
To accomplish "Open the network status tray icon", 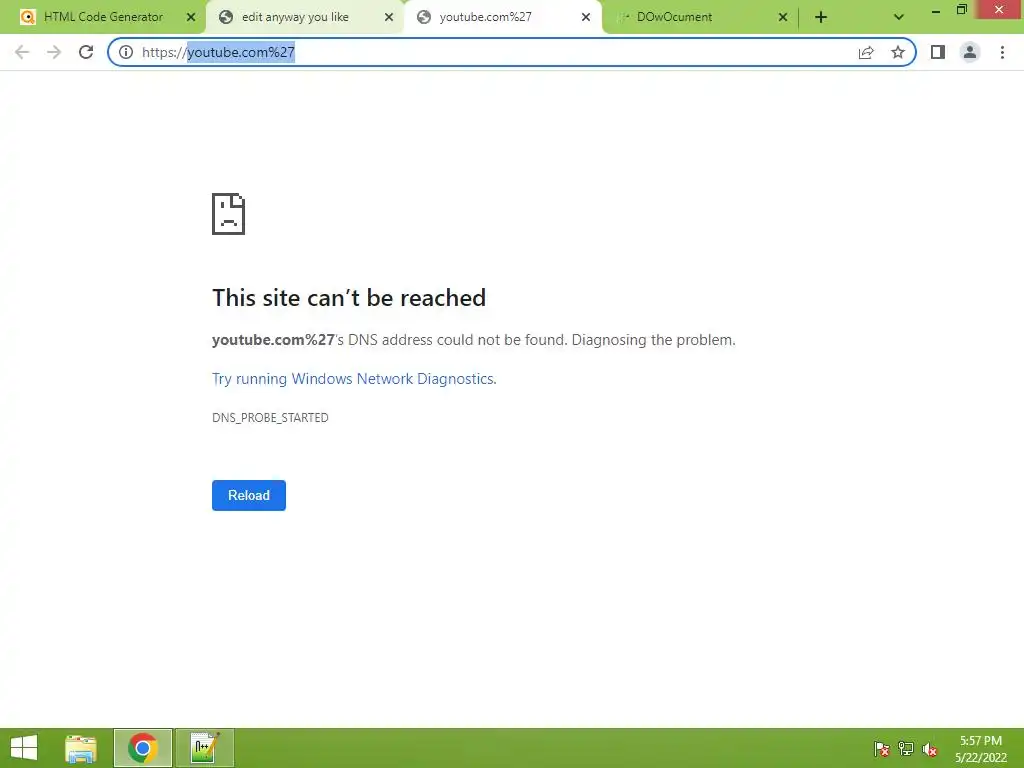I will [906, 749].
